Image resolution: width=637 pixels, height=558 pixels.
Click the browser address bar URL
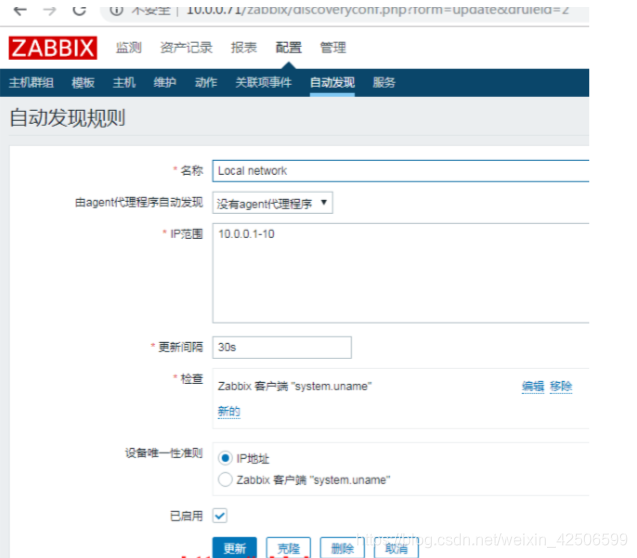click(377, 10)
